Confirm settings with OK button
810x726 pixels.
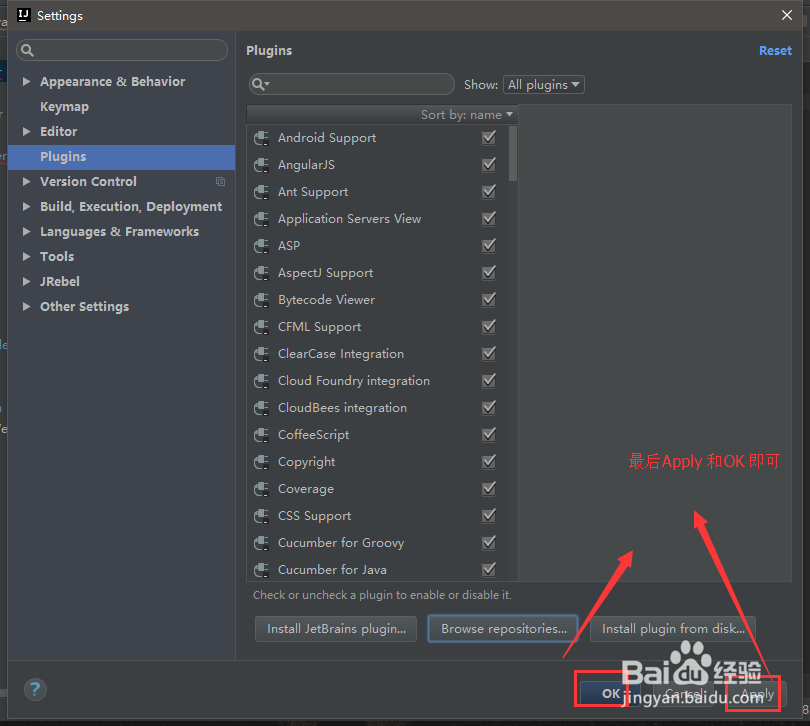click(x=610, y=693)
